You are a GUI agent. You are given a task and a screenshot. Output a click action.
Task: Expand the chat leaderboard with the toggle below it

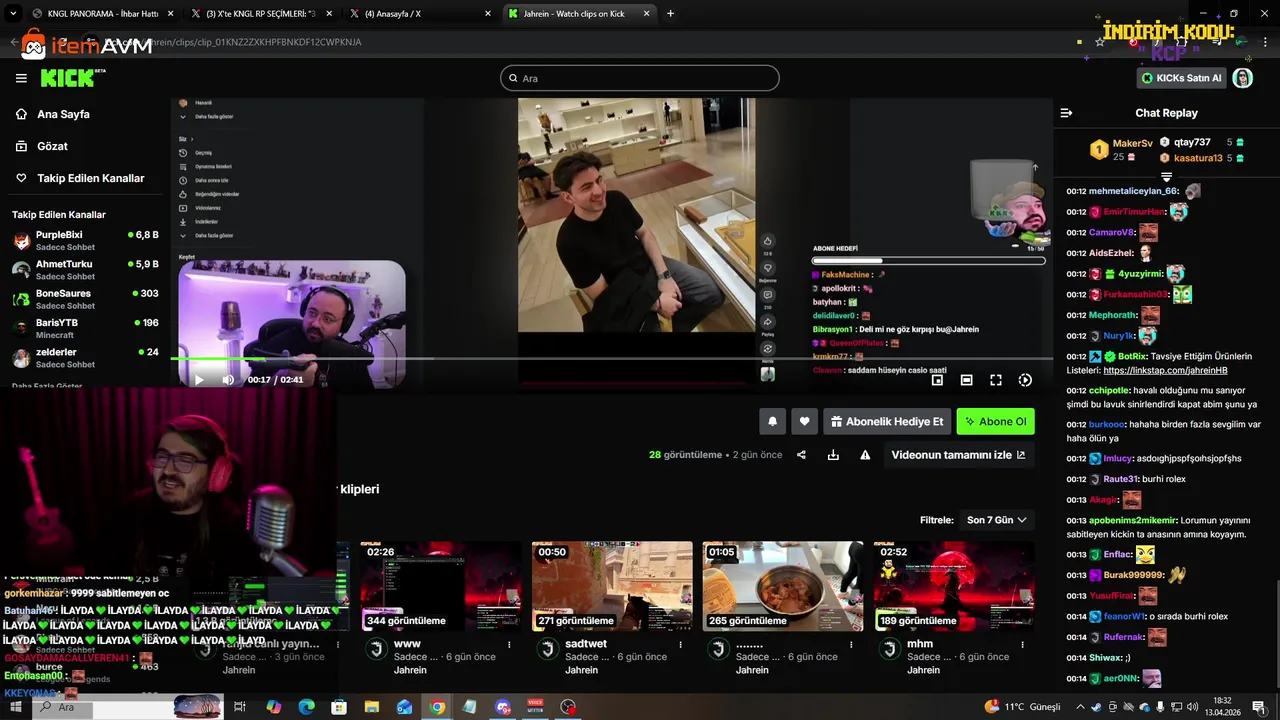(1166, 176)
